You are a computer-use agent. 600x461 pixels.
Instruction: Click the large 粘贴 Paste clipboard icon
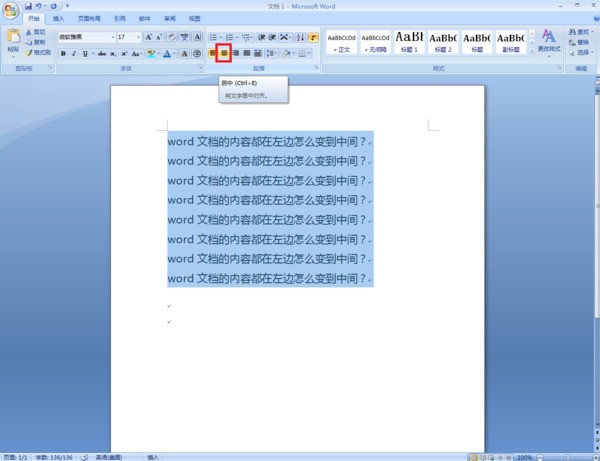click(x=13, y=36)
